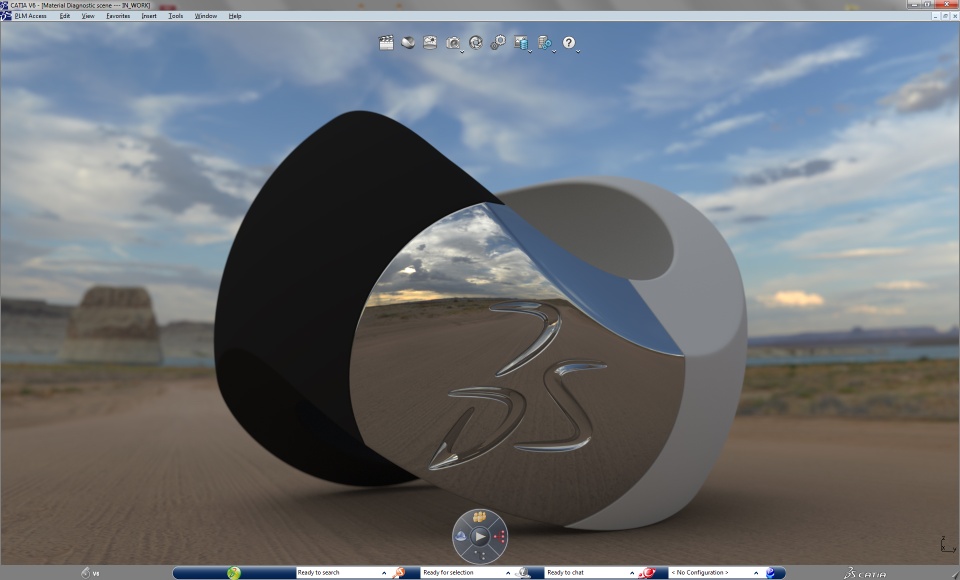Click the compass people collaboration quadrant
The image size is (960, 580).
pos(480,518)
